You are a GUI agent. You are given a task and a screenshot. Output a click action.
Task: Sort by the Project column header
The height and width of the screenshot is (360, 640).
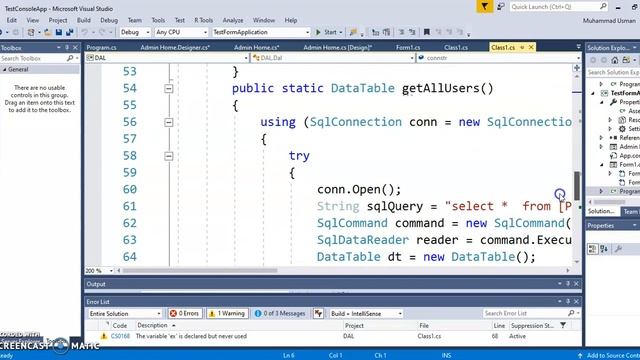tap(354, 325)
